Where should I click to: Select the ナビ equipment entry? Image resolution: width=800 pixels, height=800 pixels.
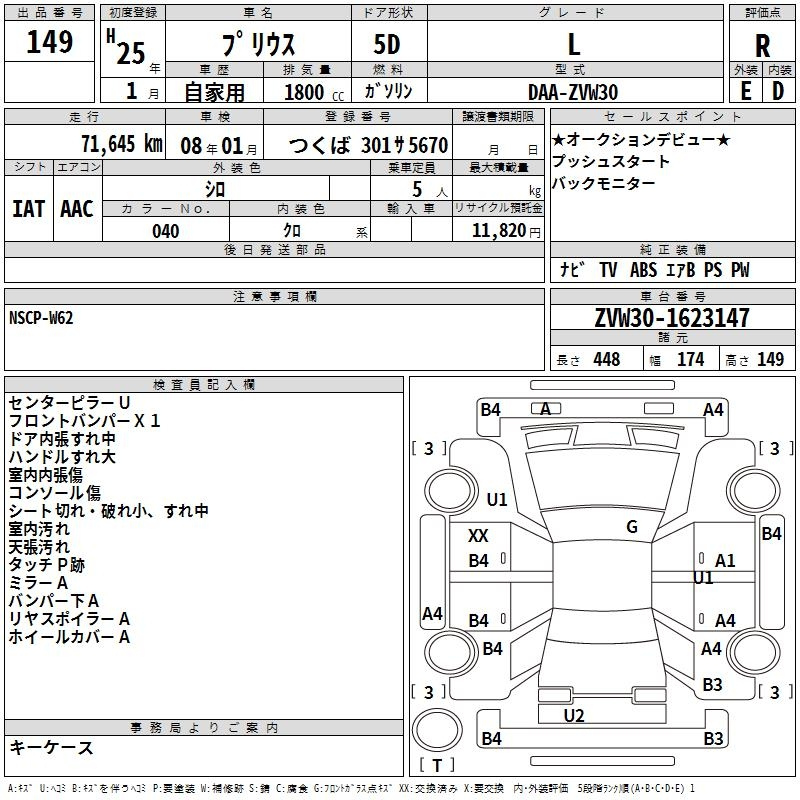click(571, 269)
